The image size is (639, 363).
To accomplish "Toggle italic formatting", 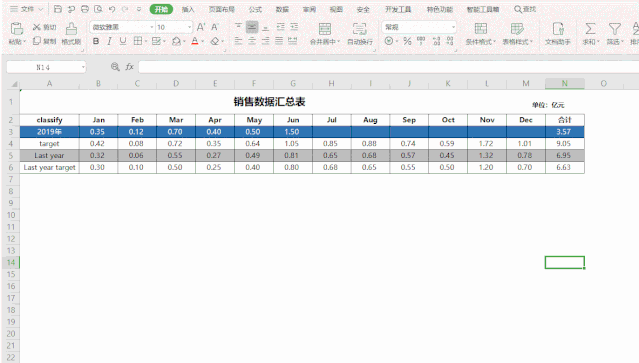I will [109, 41].
